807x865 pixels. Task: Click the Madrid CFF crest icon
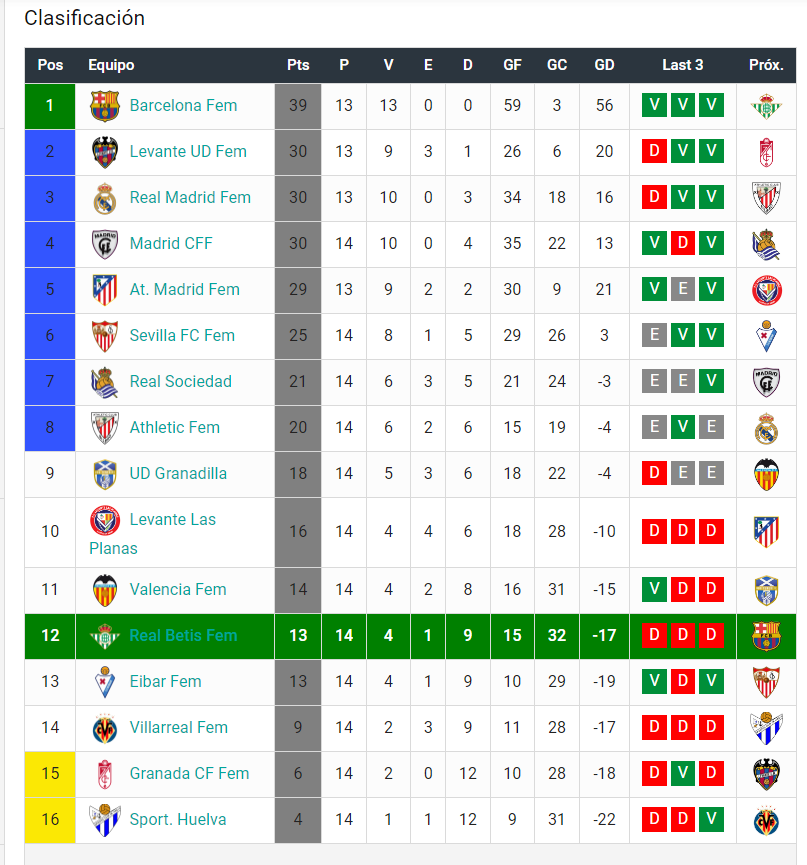[105, 244]
